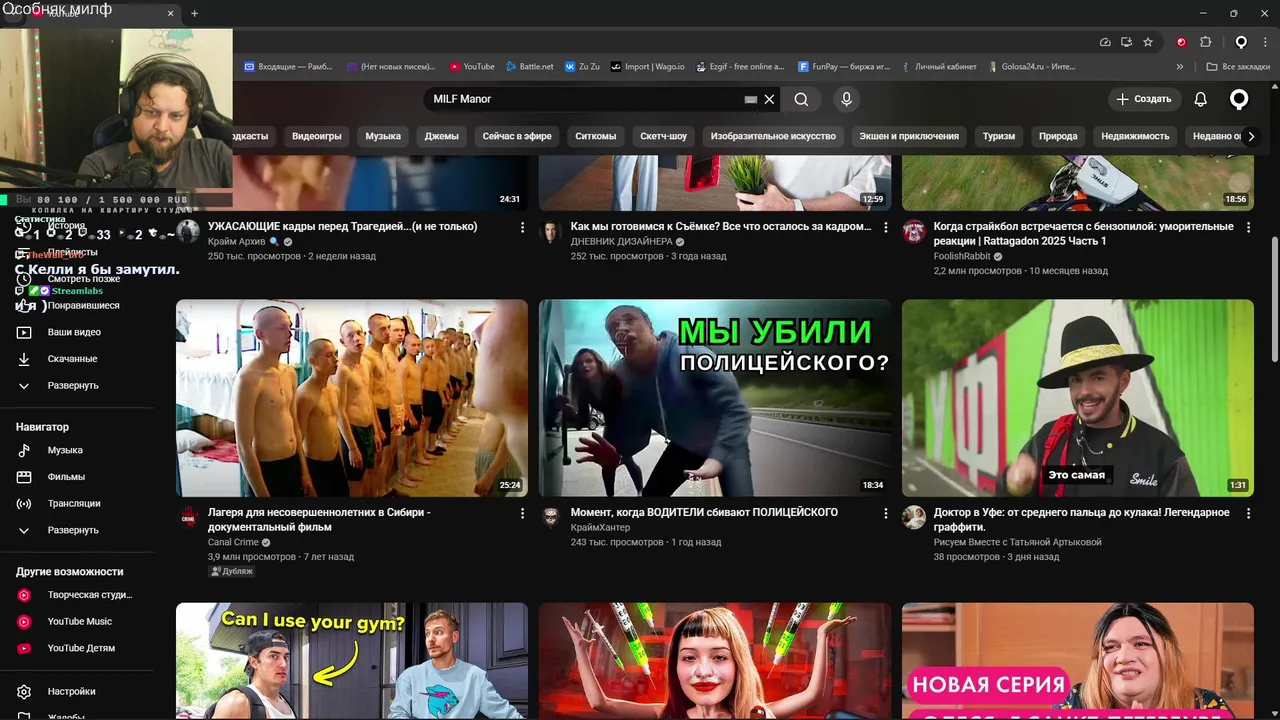This screenshot has height=720, width=1280.
Task: Select the Экшен и приключения chip
Action: pos(909,136)
